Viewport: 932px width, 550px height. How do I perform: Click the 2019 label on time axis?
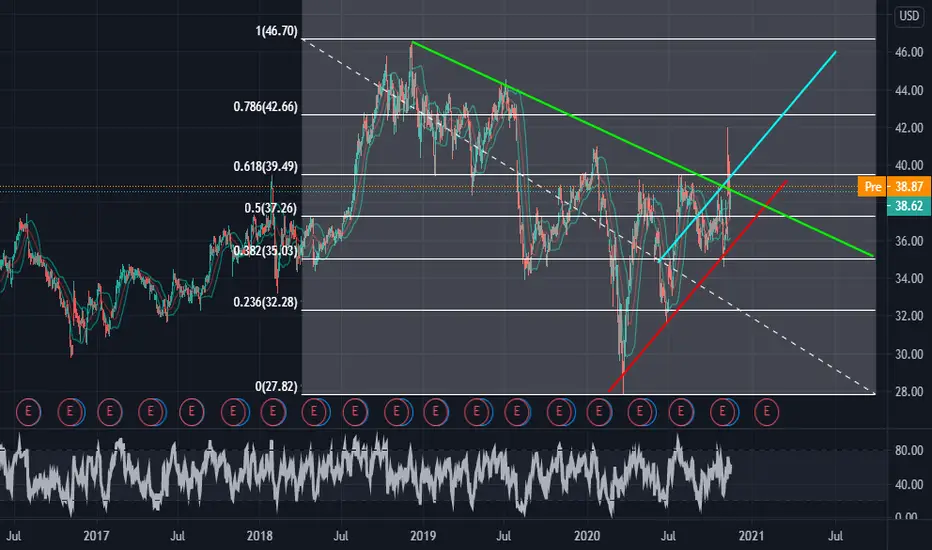pos(423,536)
